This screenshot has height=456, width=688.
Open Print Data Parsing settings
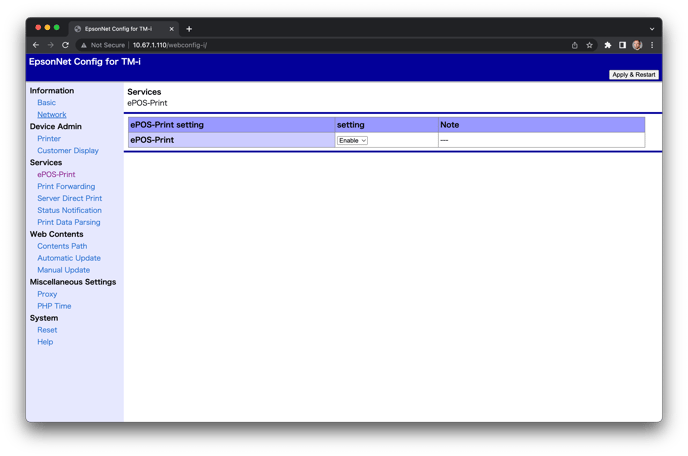click(x=69, y=223)
